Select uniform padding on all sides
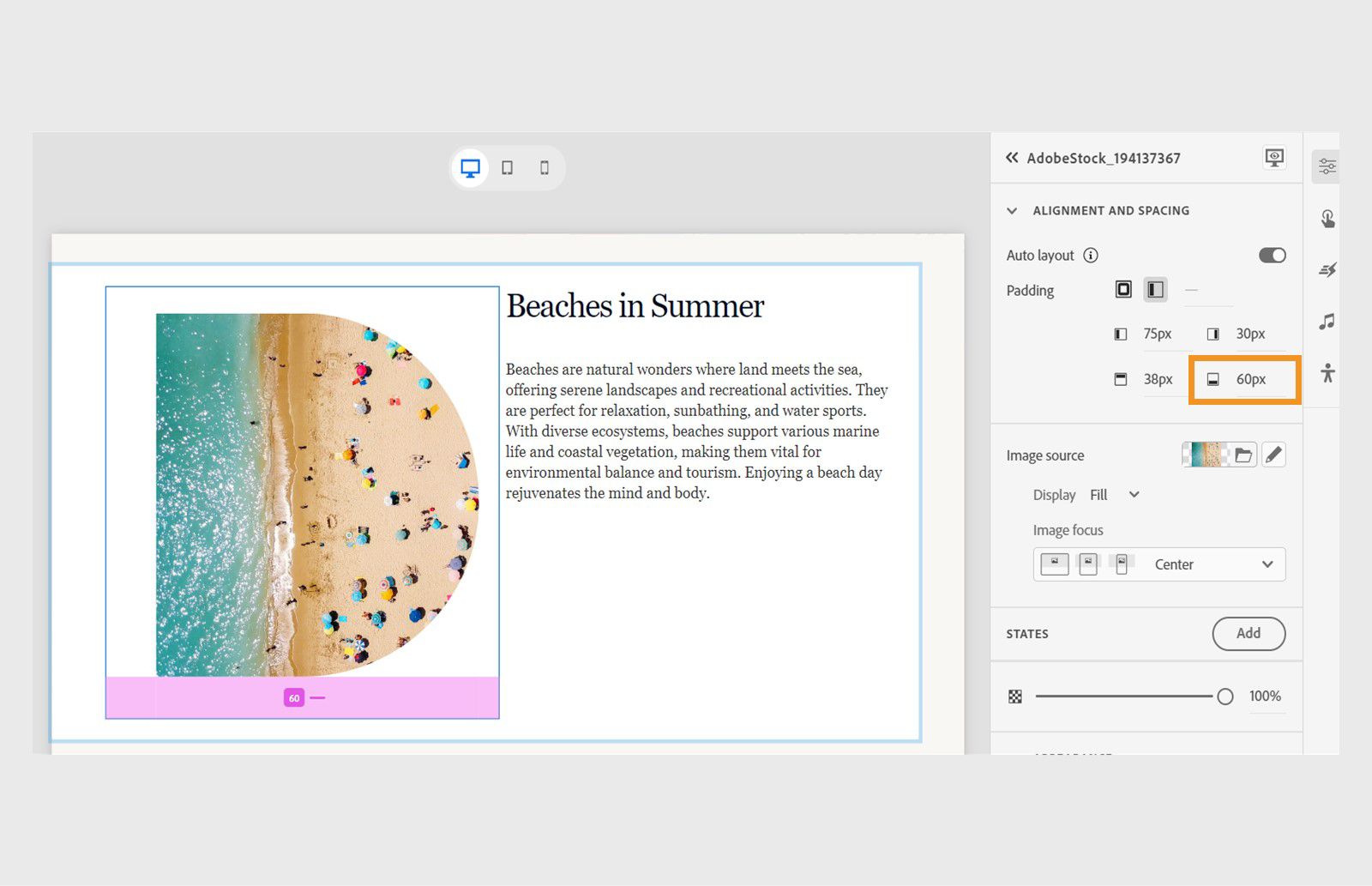The width and height of the screenshot is (1372, 886). (x=1123, y=290)
